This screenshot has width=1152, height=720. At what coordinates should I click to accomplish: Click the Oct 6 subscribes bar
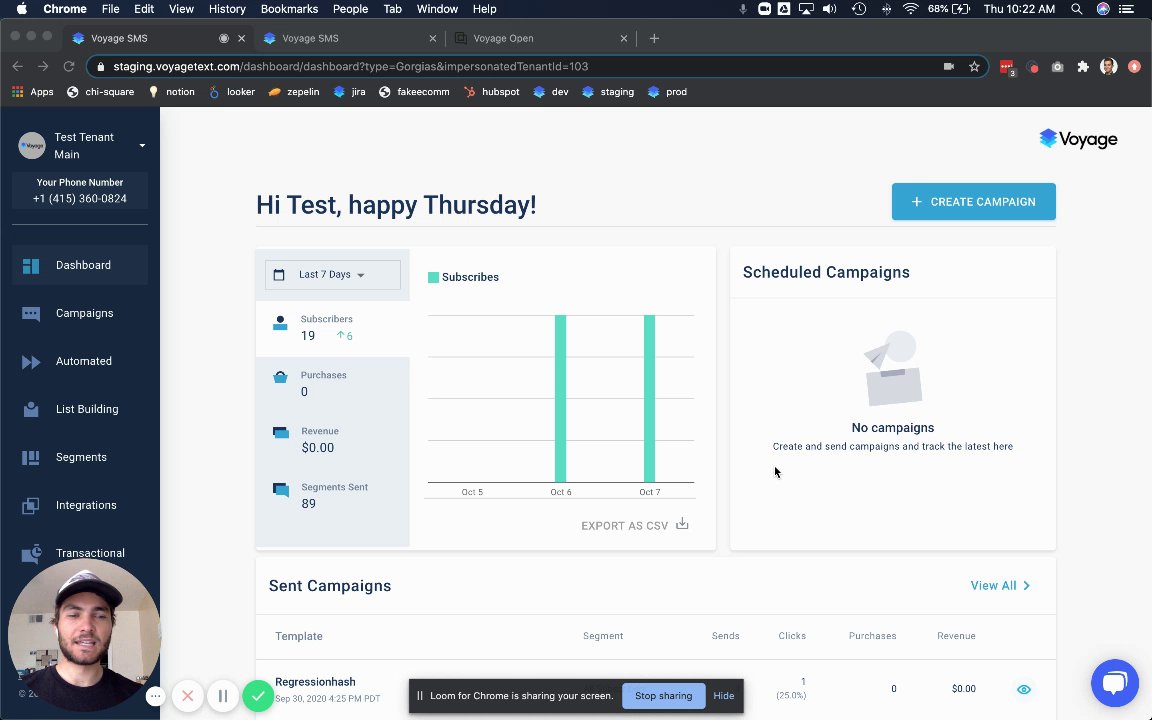tap(561, 398)
